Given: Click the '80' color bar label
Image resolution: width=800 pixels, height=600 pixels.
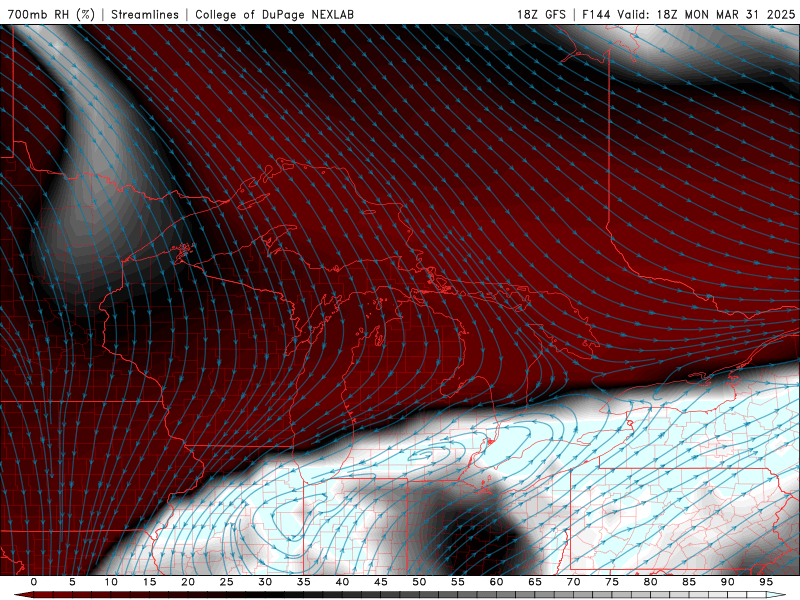Looking at the screenshot, I should [x=651, y=582].
